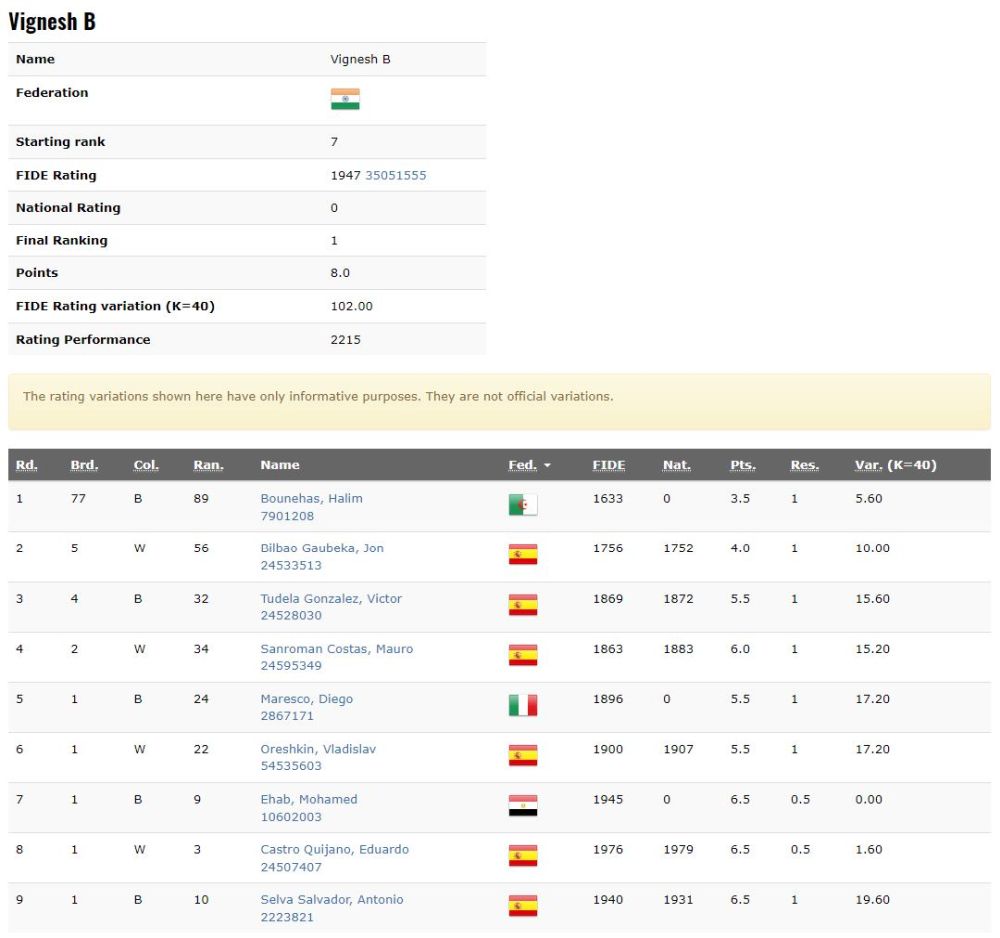The width and height of the screenshot is (1000, 938).
Task: Click FIDE Rating variation value 102.00
Action: [351, 306]
